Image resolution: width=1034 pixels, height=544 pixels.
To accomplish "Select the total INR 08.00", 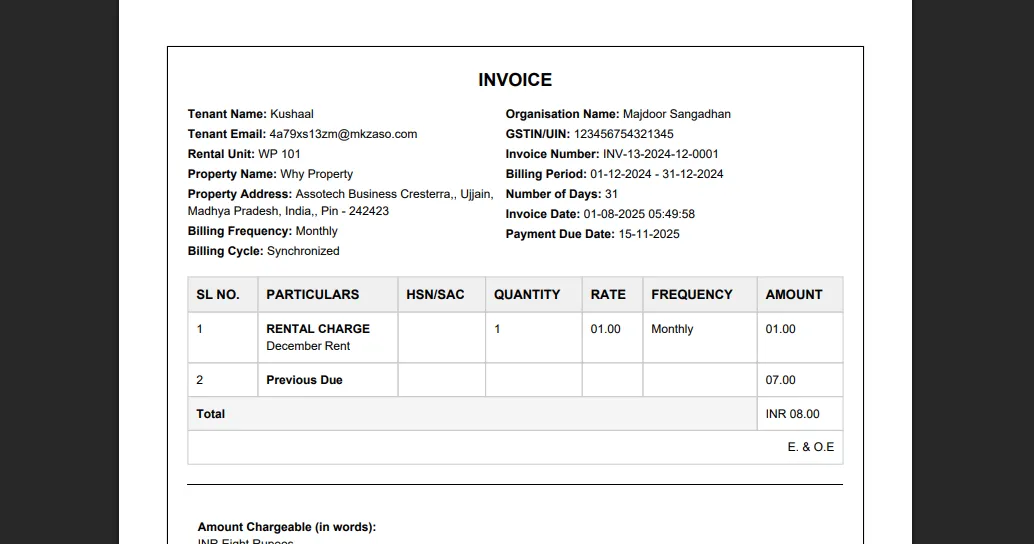I will [x=792, y=414].
